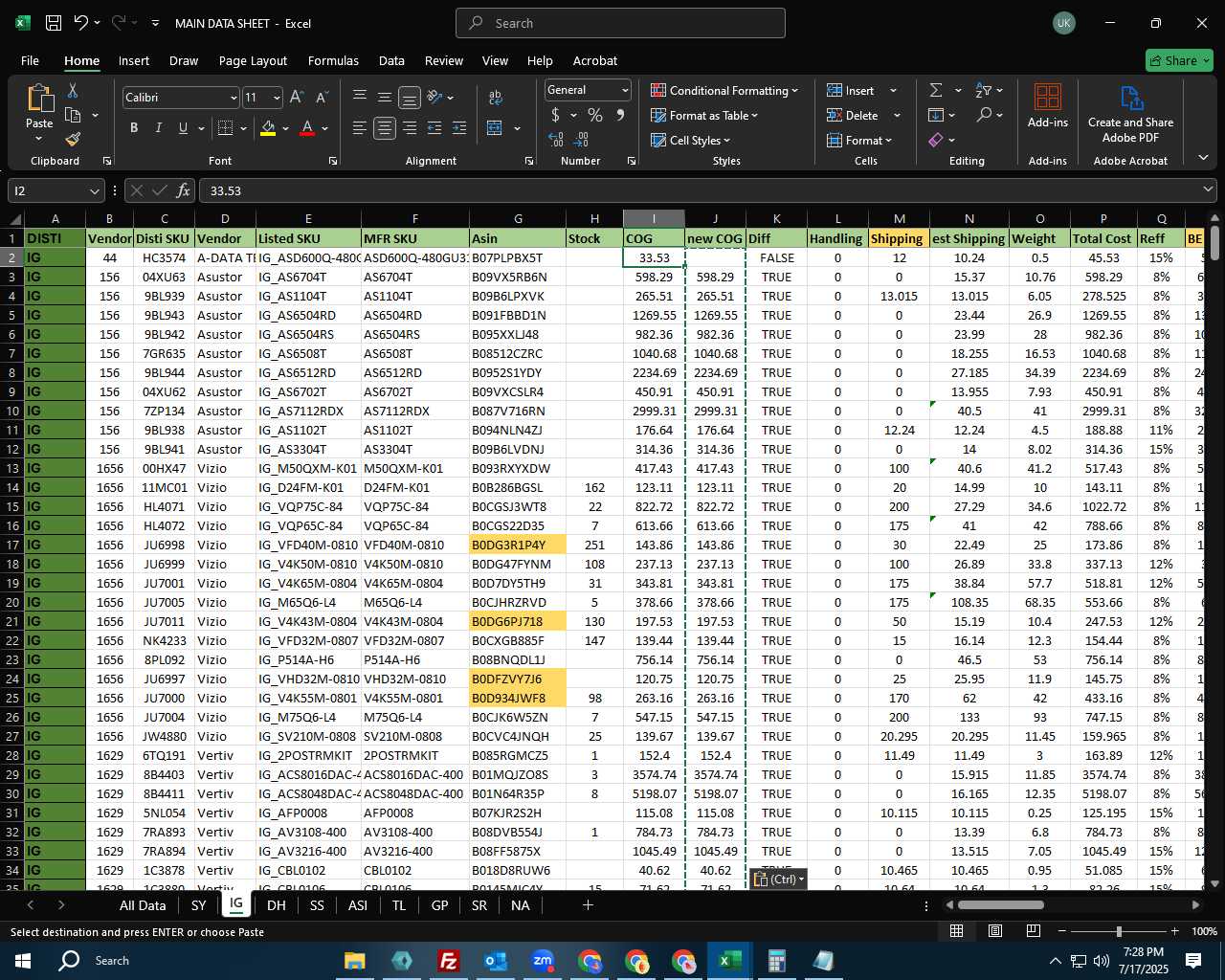Click the AutoSum sigma icon
Image resolution: width=1225 pixels, height=980 pixels.
(936, 90)
